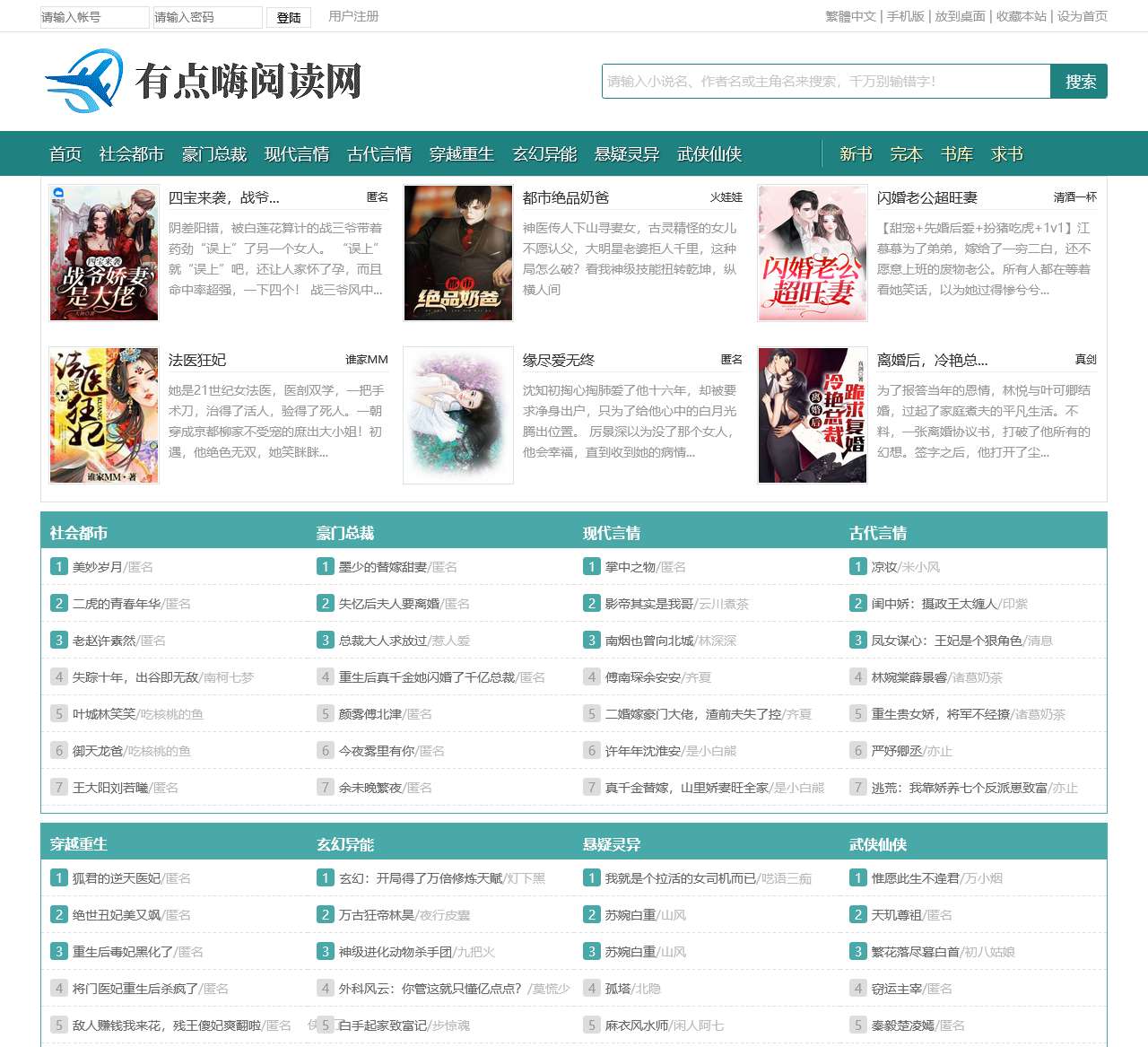The height and width of the screenshot is (1047, 1148).
Task: Click 收藏本站 to bookmark the site
Action: tap(1021, 16)
